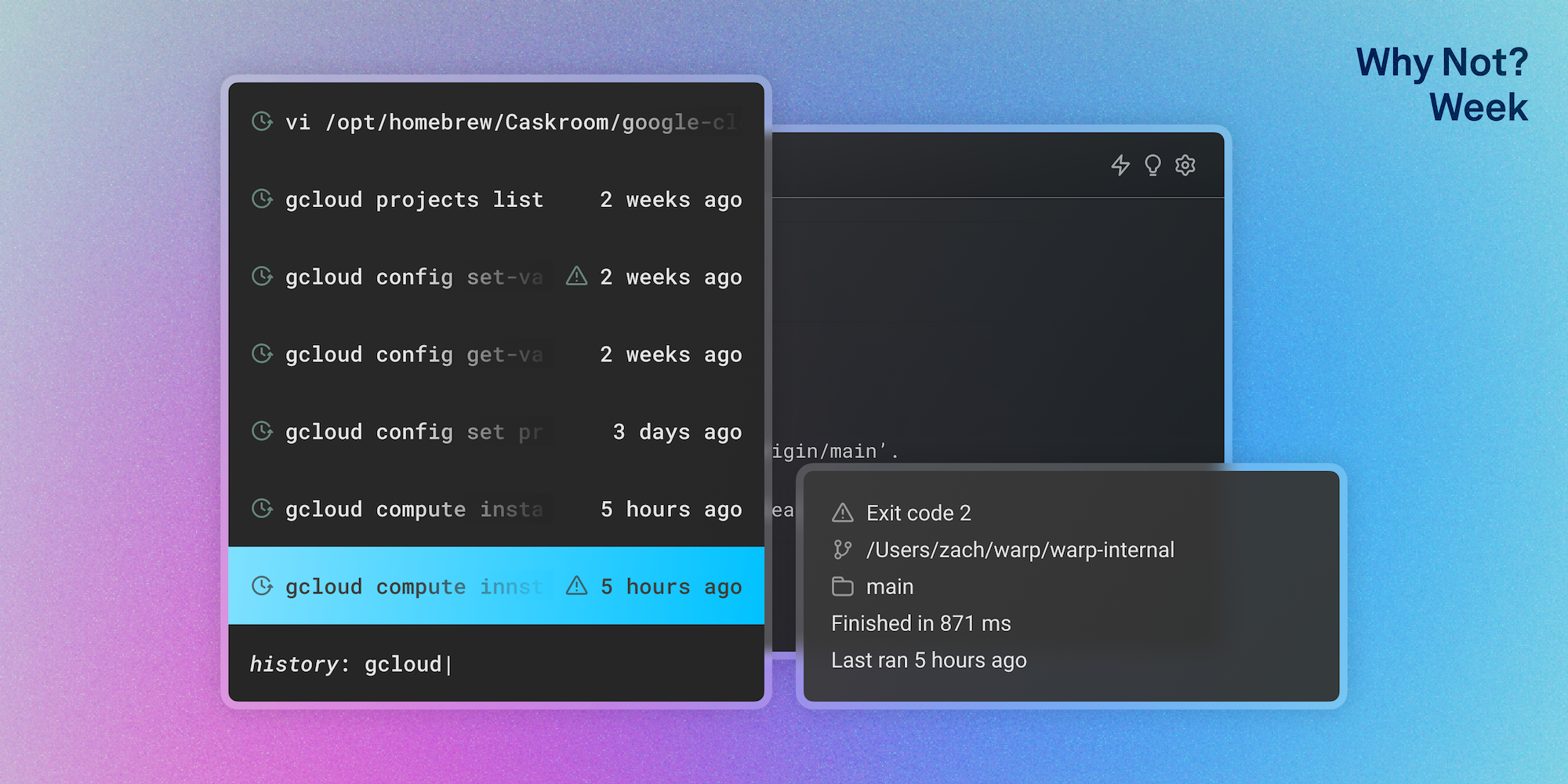
Task: Click the "/Users/zach/warp/warp-internal" repository path
Action: (1019, 550)
